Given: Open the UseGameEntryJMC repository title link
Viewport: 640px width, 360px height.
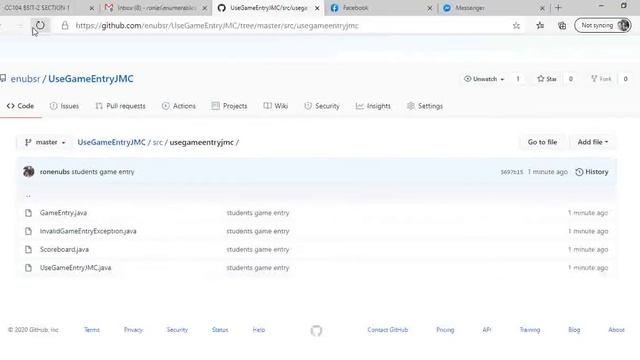Looking at the screenshot, I should tap(91, 79).
